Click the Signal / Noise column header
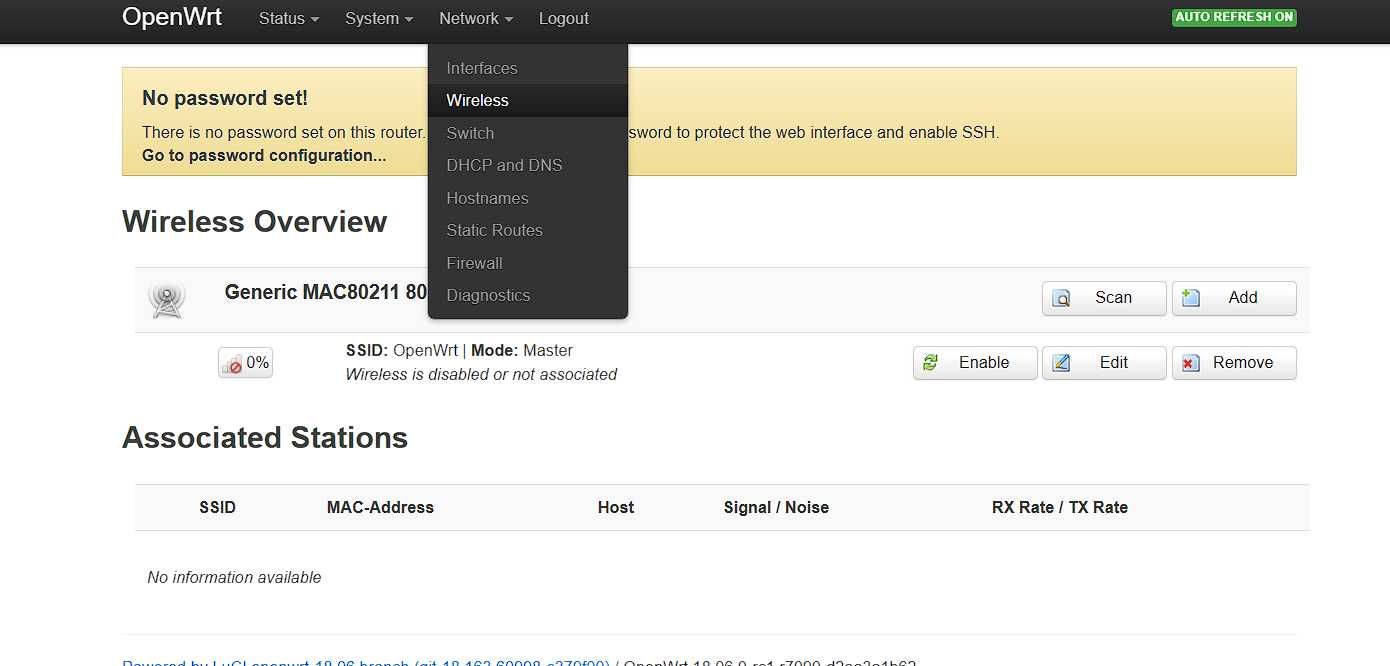 pos(776,507)
